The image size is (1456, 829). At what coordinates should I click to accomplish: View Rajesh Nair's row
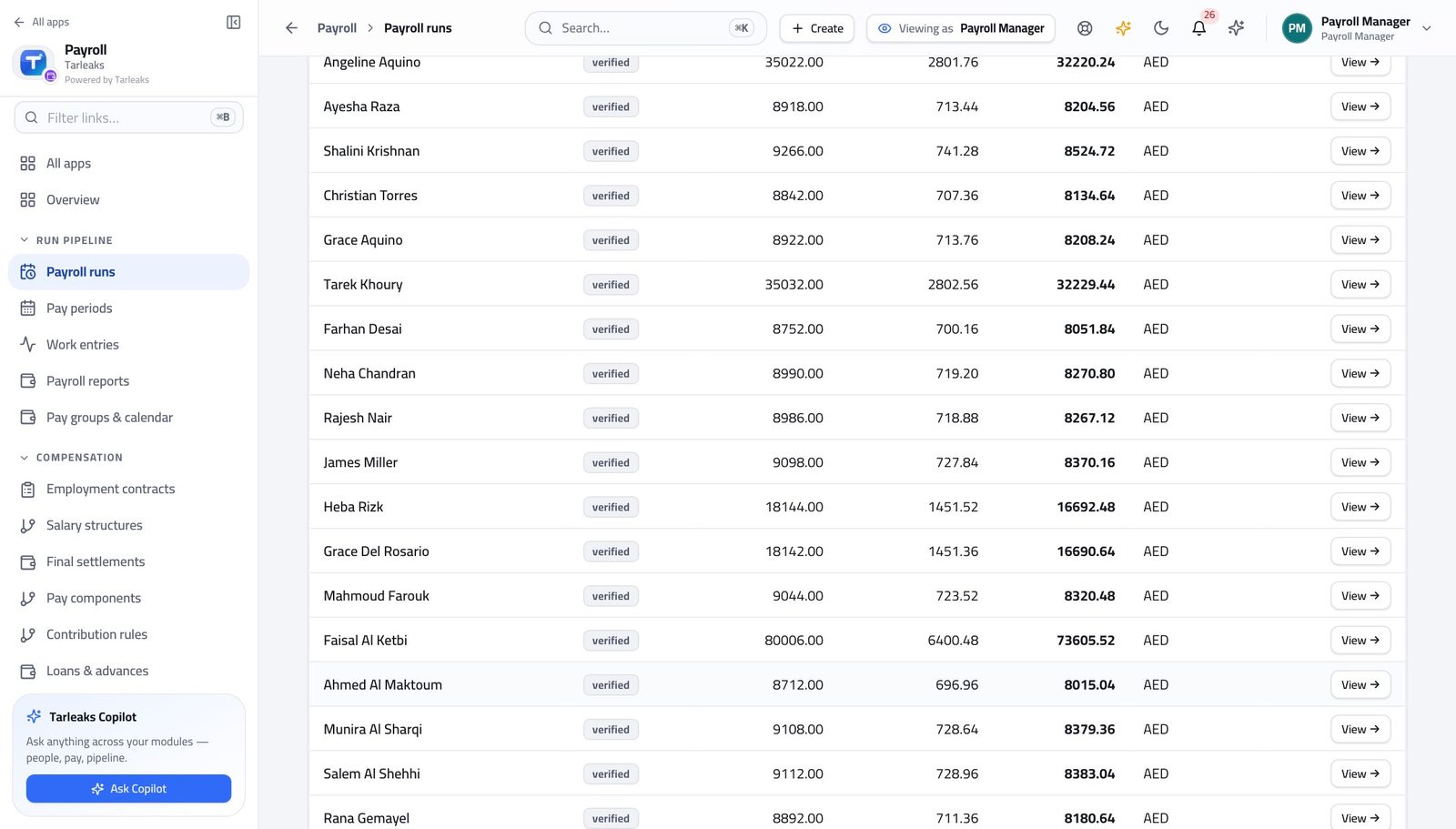tap(1360, 419)
